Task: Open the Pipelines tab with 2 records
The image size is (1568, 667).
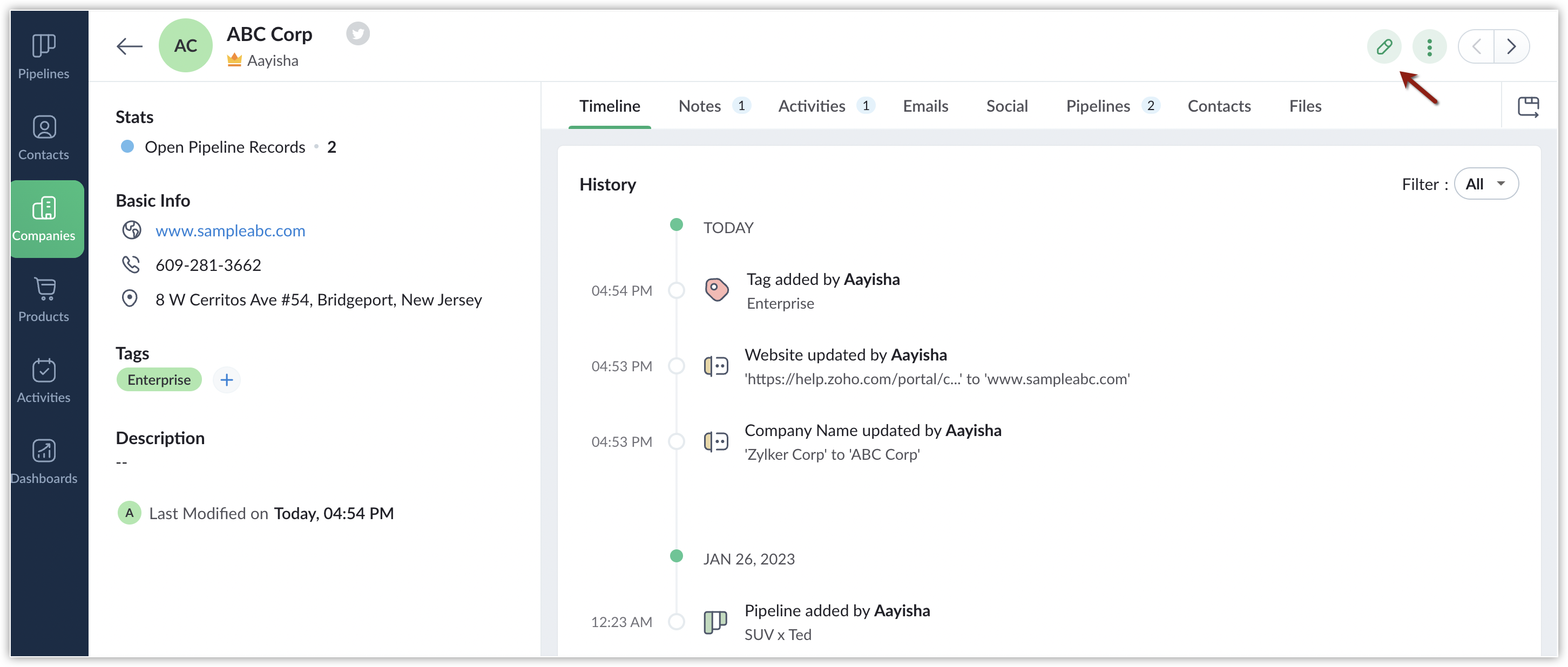Action: click(x=1098, y=106)
